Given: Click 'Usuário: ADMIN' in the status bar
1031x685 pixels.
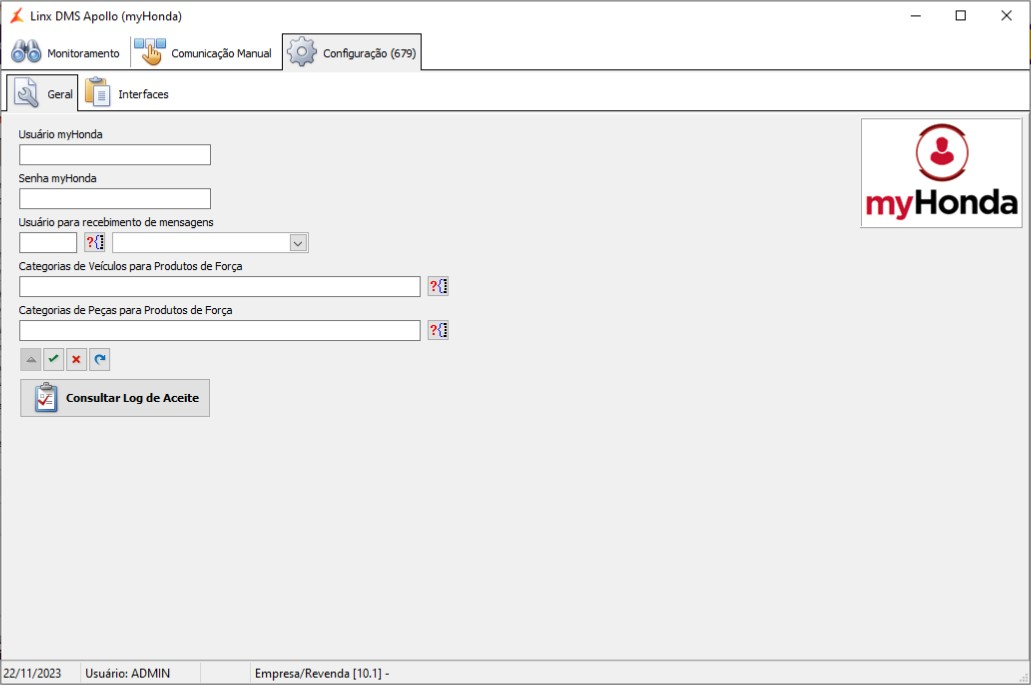Looking at the screenshot, I should tap(128, 673).
